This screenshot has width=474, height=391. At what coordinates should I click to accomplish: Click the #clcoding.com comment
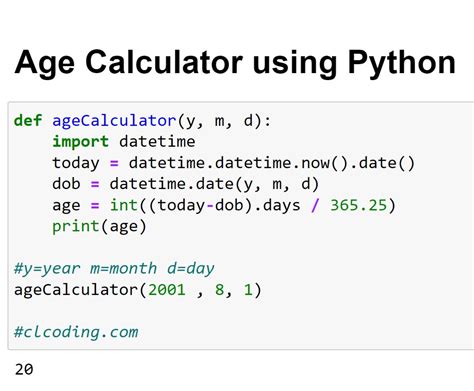point(76,332)
